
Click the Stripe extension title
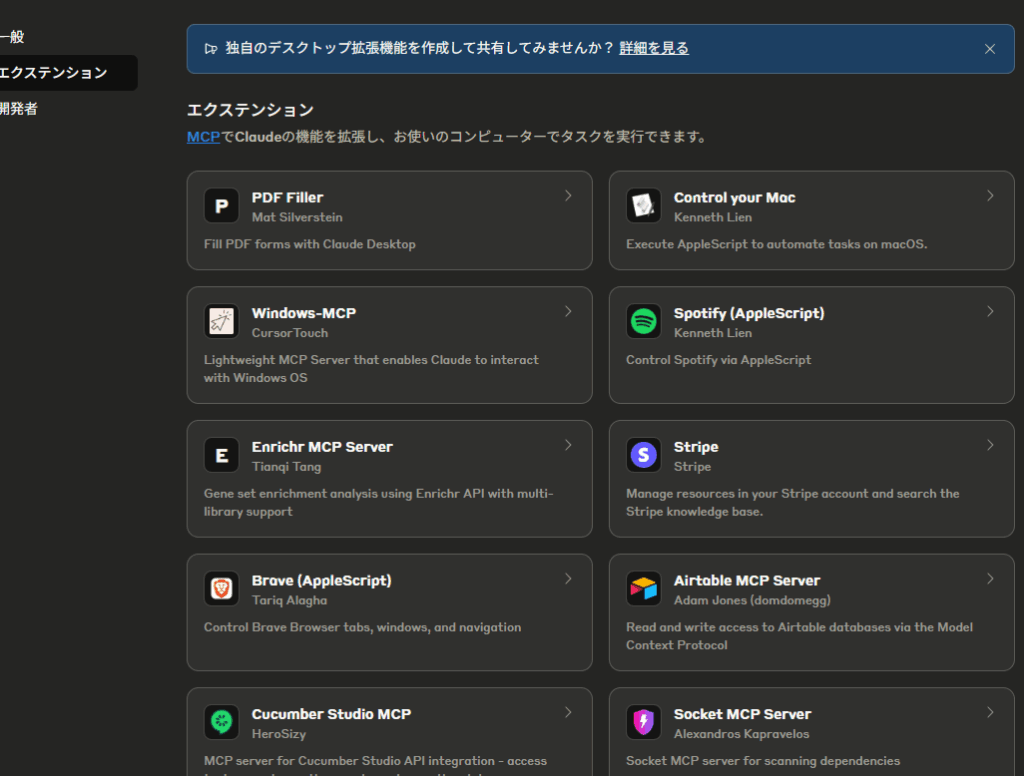[696, 447]
